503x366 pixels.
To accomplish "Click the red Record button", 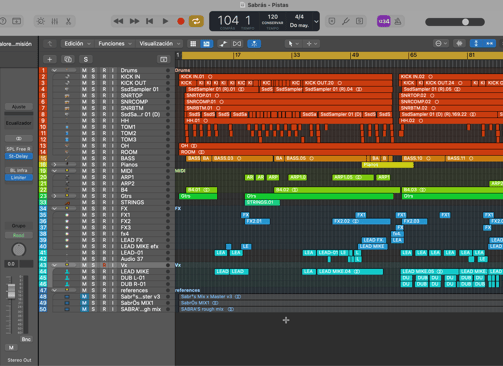I will [x=181, y=21].
